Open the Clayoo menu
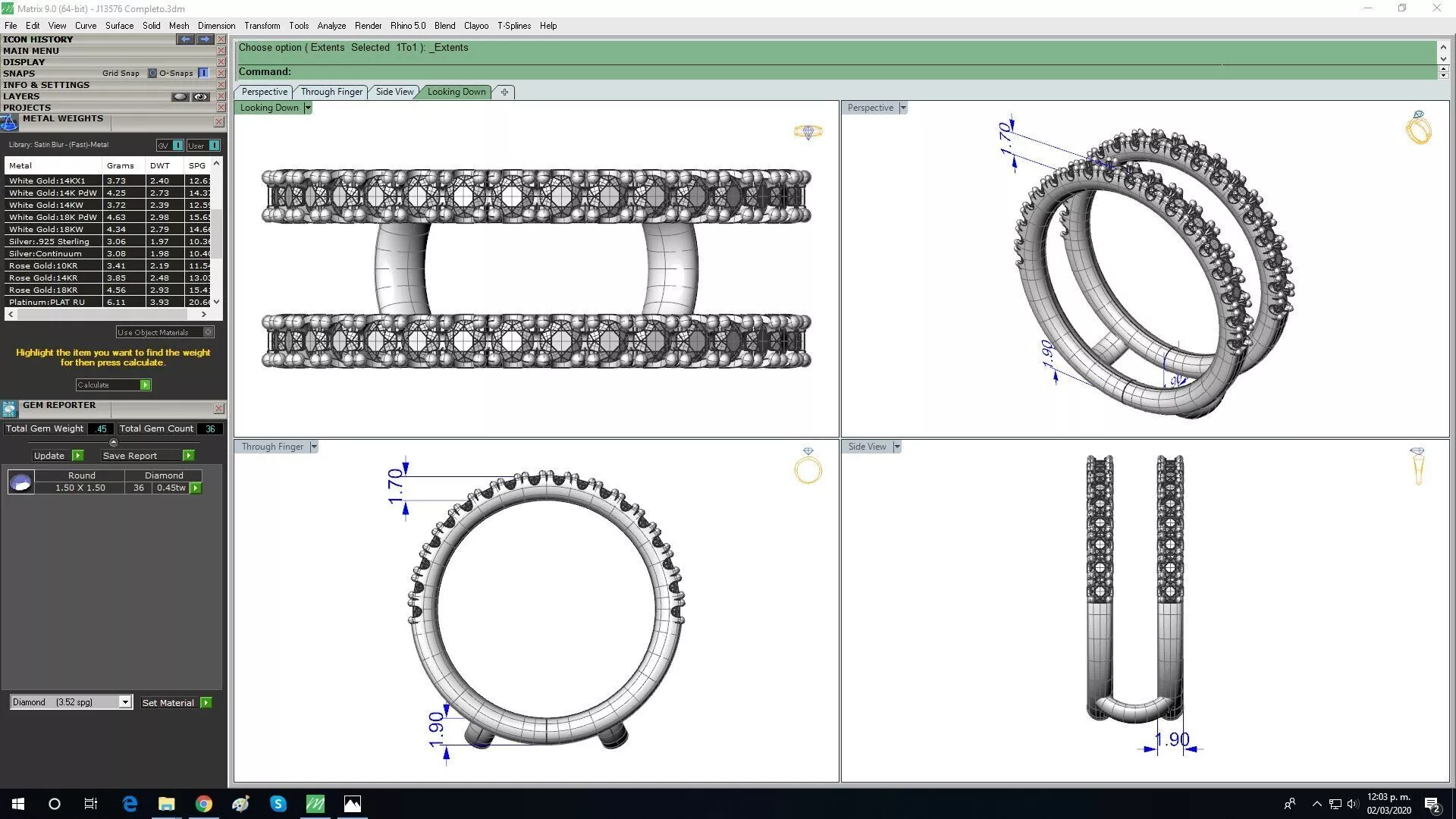 (x=475, y=25)
